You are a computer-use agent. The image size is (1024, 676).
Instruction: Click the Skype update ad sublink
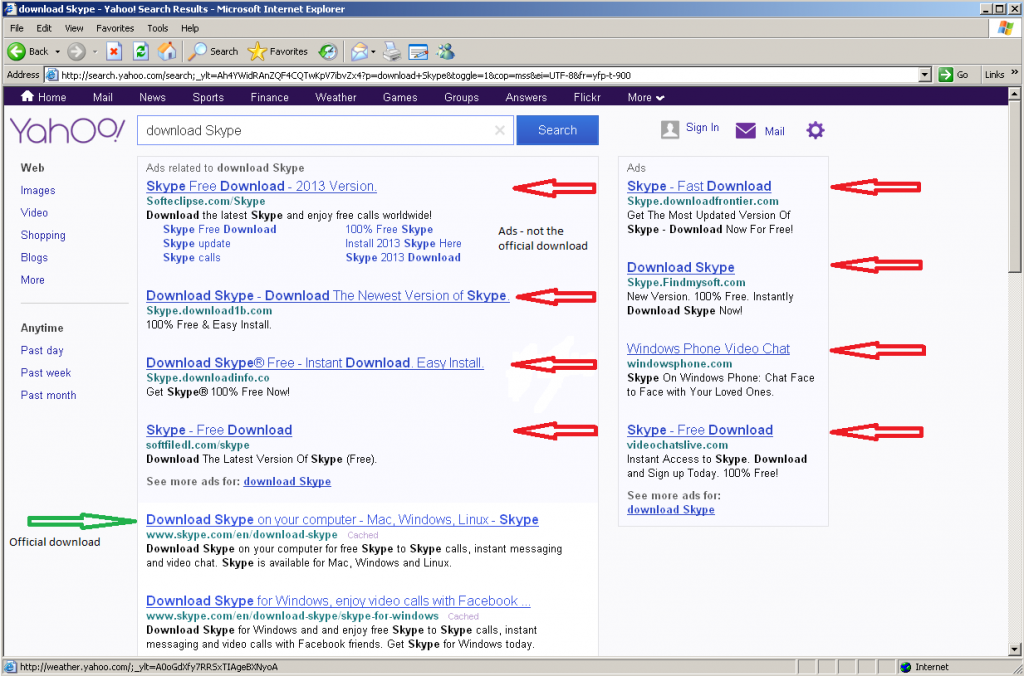197,244
